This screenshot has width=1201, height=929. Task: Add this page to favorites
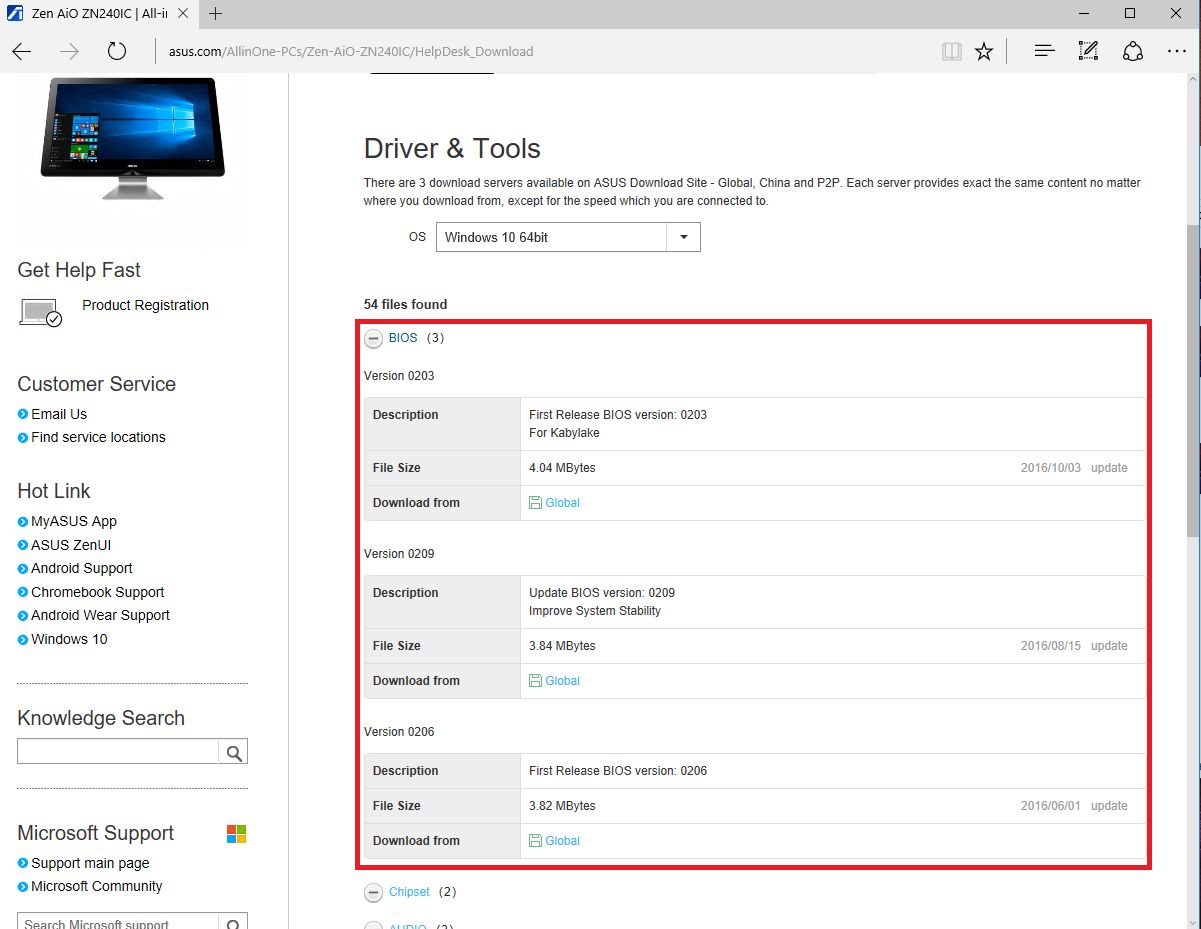pyautogui.click(x=984, y=52)
